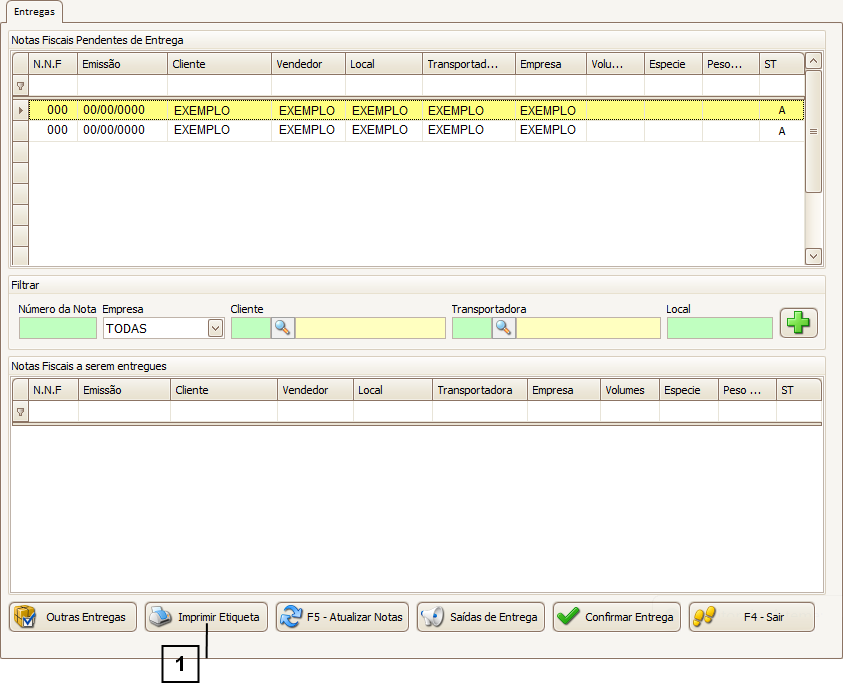Sort pending notes by Cliente column header
The width and height of the screenshot is (843, 683).
point(219,64)
